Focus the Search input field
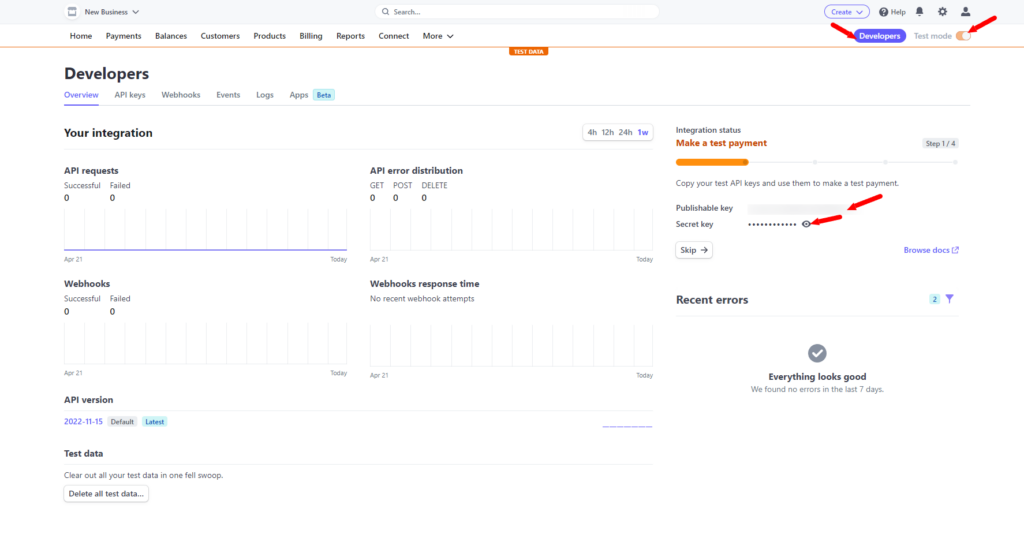Screen dimensions: 1024x538 [x=517, y=12]
